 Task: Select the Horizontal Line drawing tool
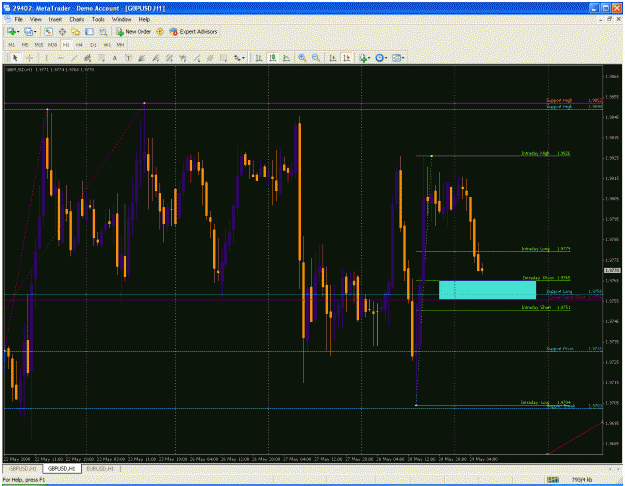pyautogui.click(x=60, y=58)
